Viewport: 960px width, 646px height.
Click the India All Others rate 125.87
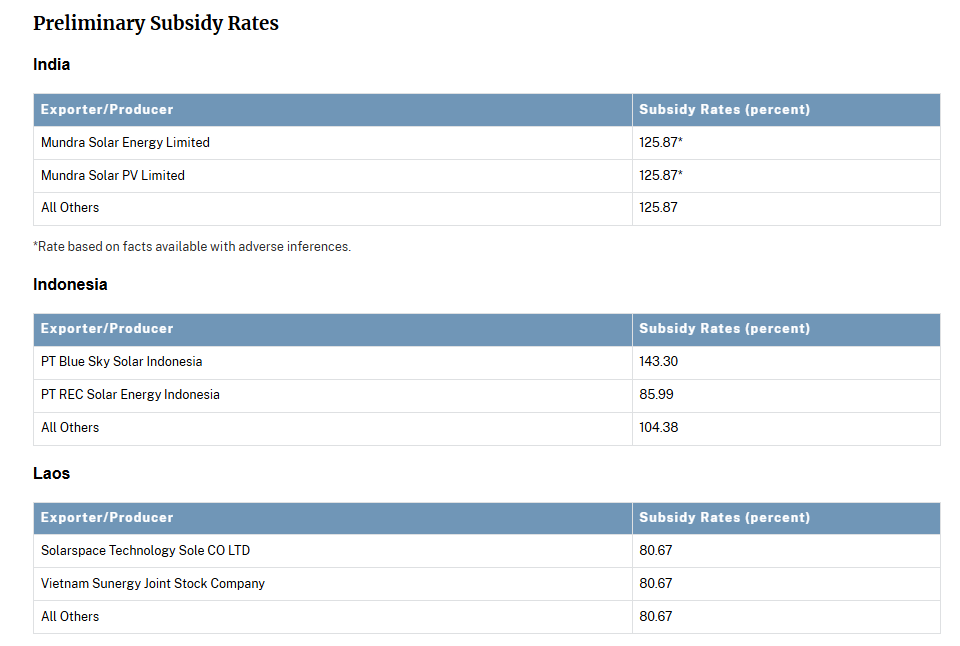click(x=657, y=208)
